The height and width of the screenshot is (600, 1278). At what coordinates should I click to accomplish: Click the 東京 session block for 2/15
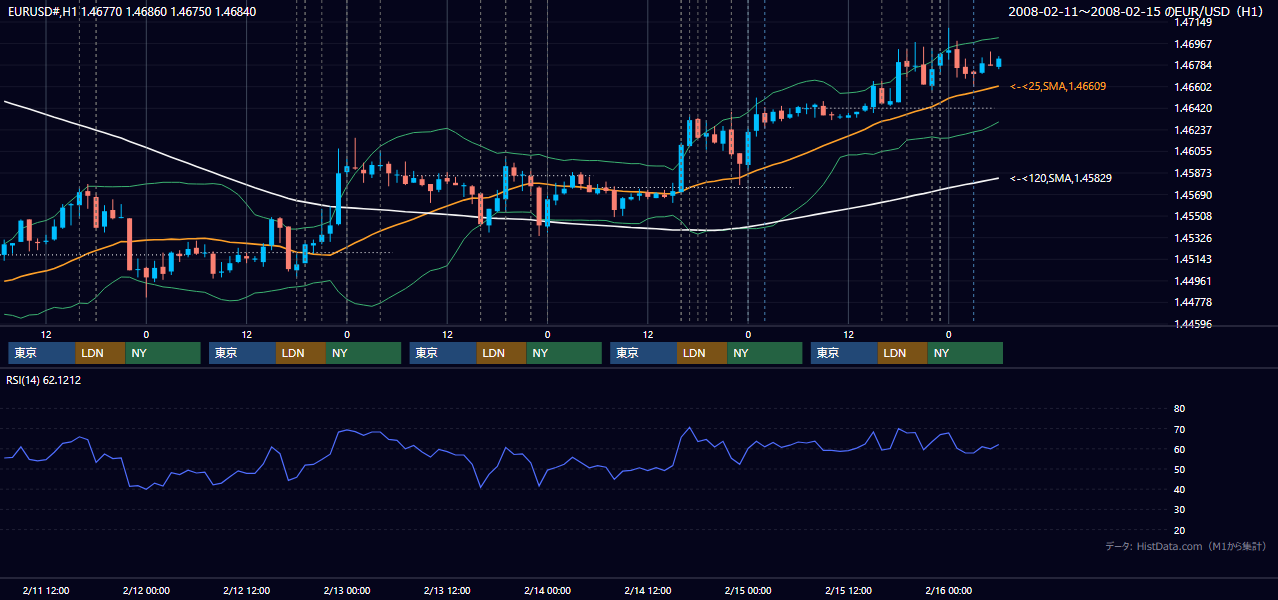pyautogui.click(x=845, y=353)
